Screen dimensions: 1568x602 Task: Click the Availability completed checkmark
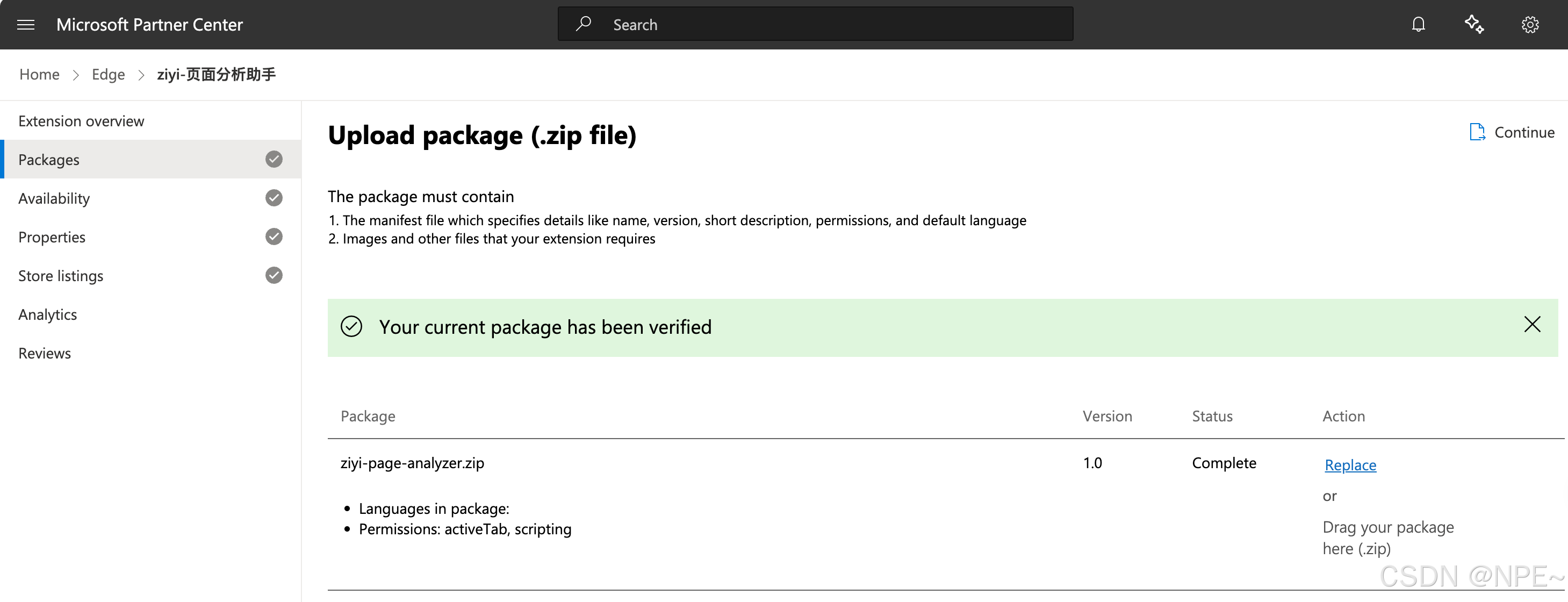click(x=274, y=198)
